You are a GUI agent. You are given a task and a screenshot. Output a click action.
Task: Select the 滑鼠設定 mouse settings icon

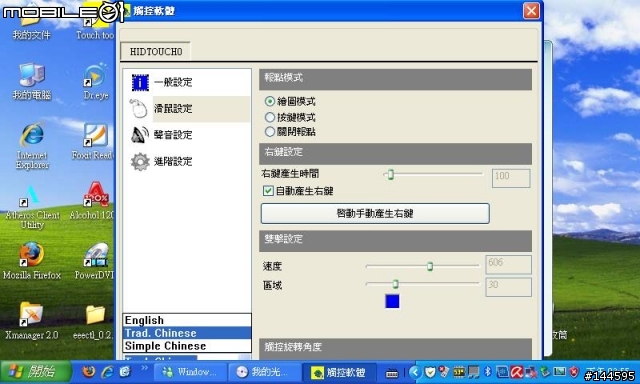[x=139, y=109]
